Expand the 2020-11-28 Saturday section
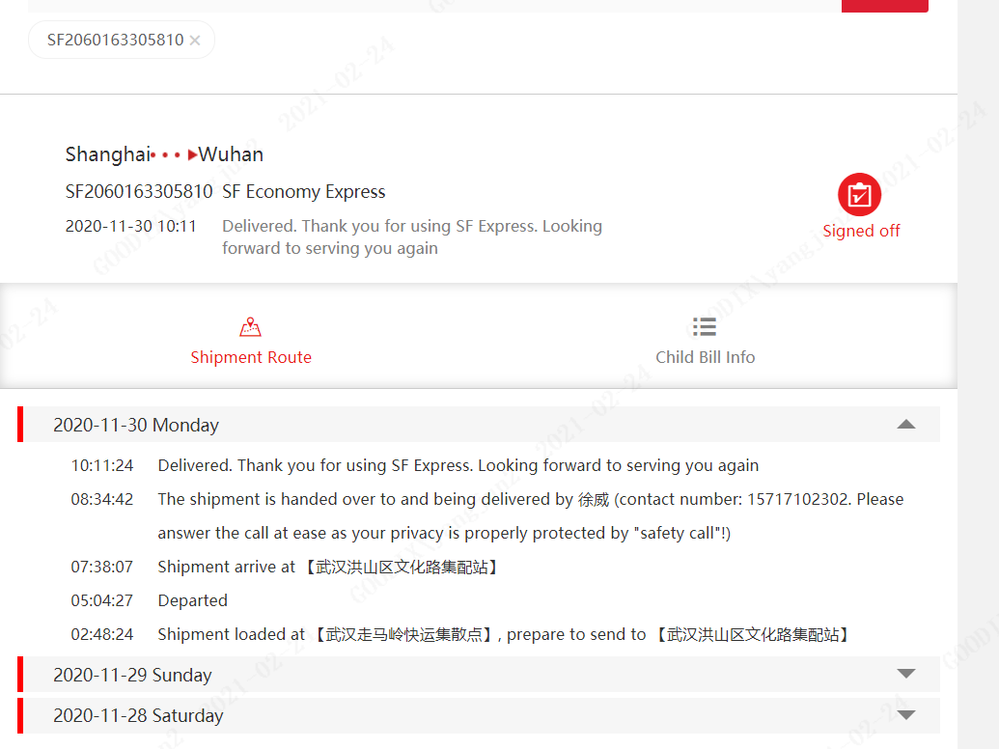999x749 pixels. click(x=906, y=715)
